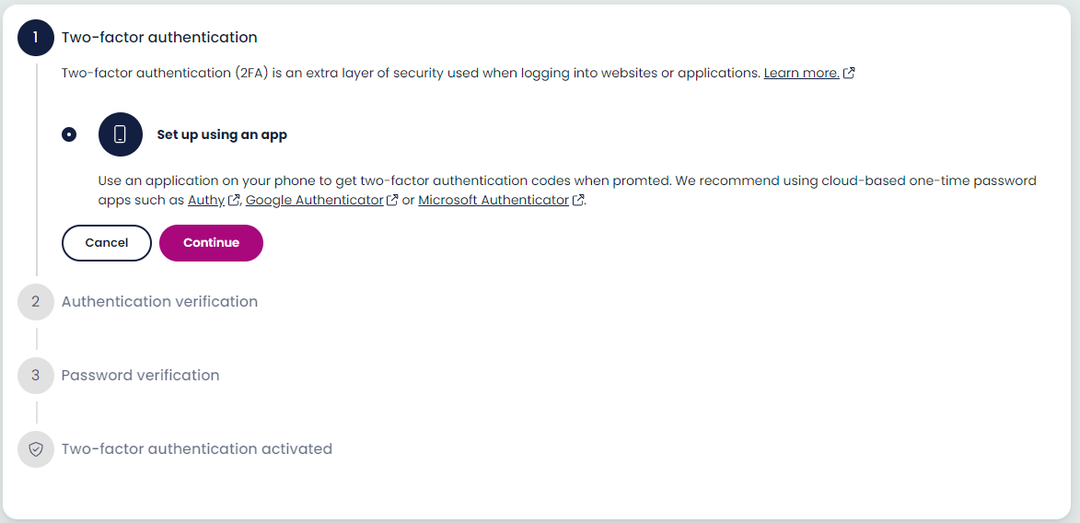Click the Password verification step label
This screenshot has height=523, width=1080.
click(140, 375)
